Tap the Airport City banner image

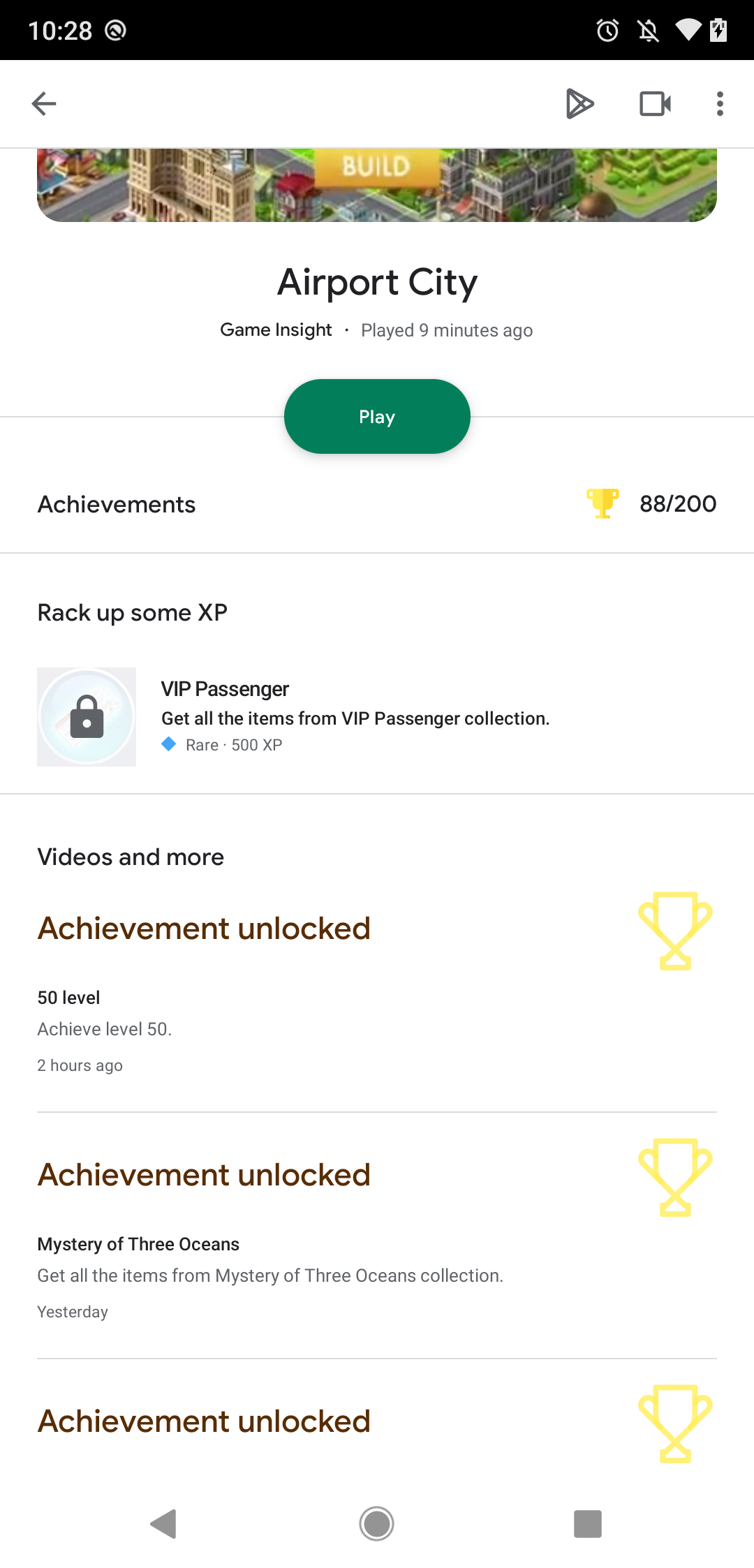pyautogui.click(x=377, y=185)
